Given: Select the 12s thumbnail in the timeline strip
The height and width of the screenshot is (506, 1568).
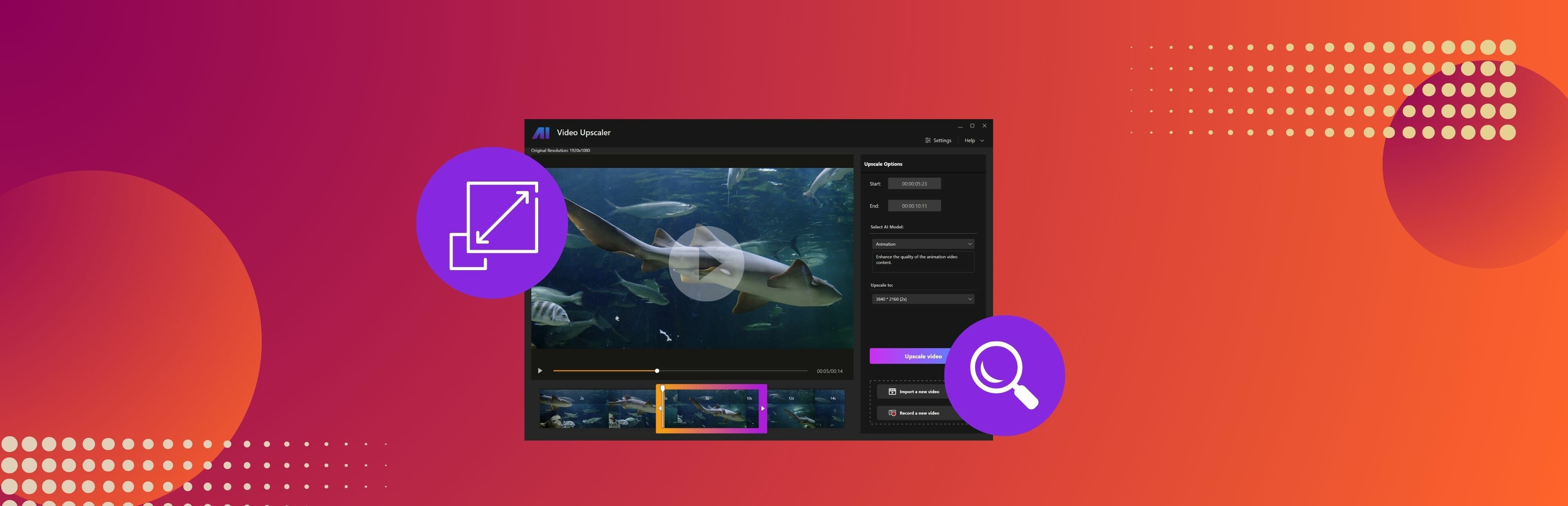Looking at the screenshot, I should (x=792, y=409).
